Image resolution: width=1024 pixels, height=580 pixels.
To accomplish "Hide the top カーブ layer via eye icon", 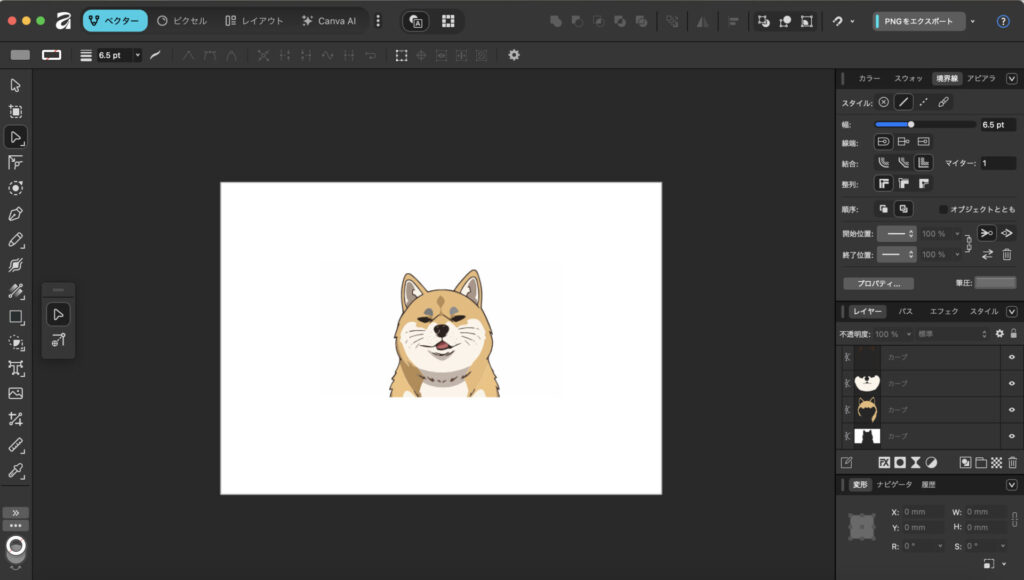I will [x=1011, y=357].
